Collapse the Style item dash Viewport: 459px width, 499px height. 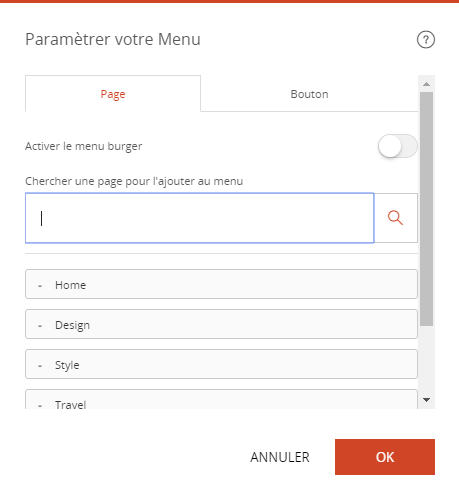tap(40, 366)
